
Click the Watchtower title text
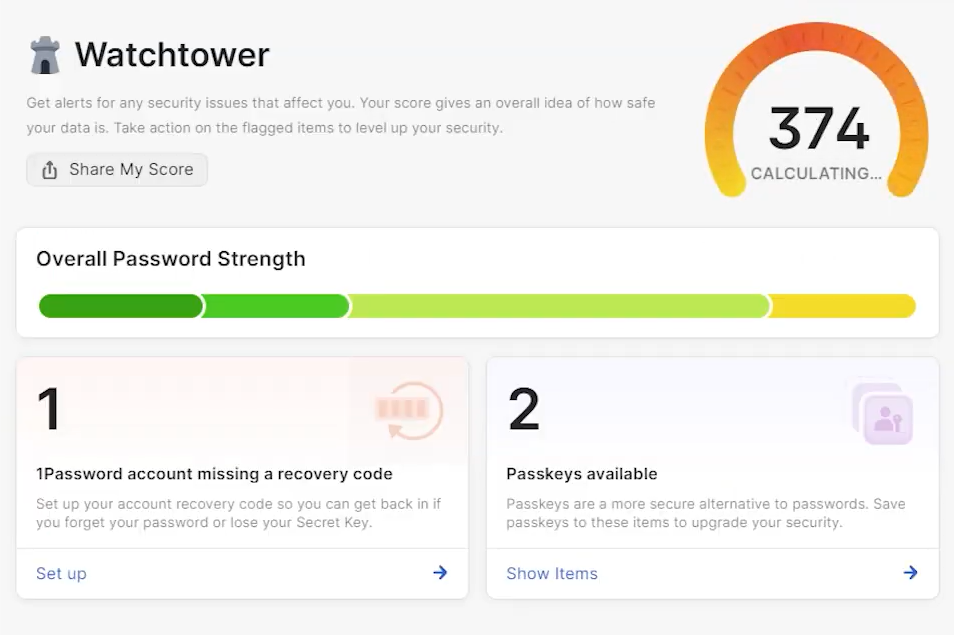[x=172, y=53]
